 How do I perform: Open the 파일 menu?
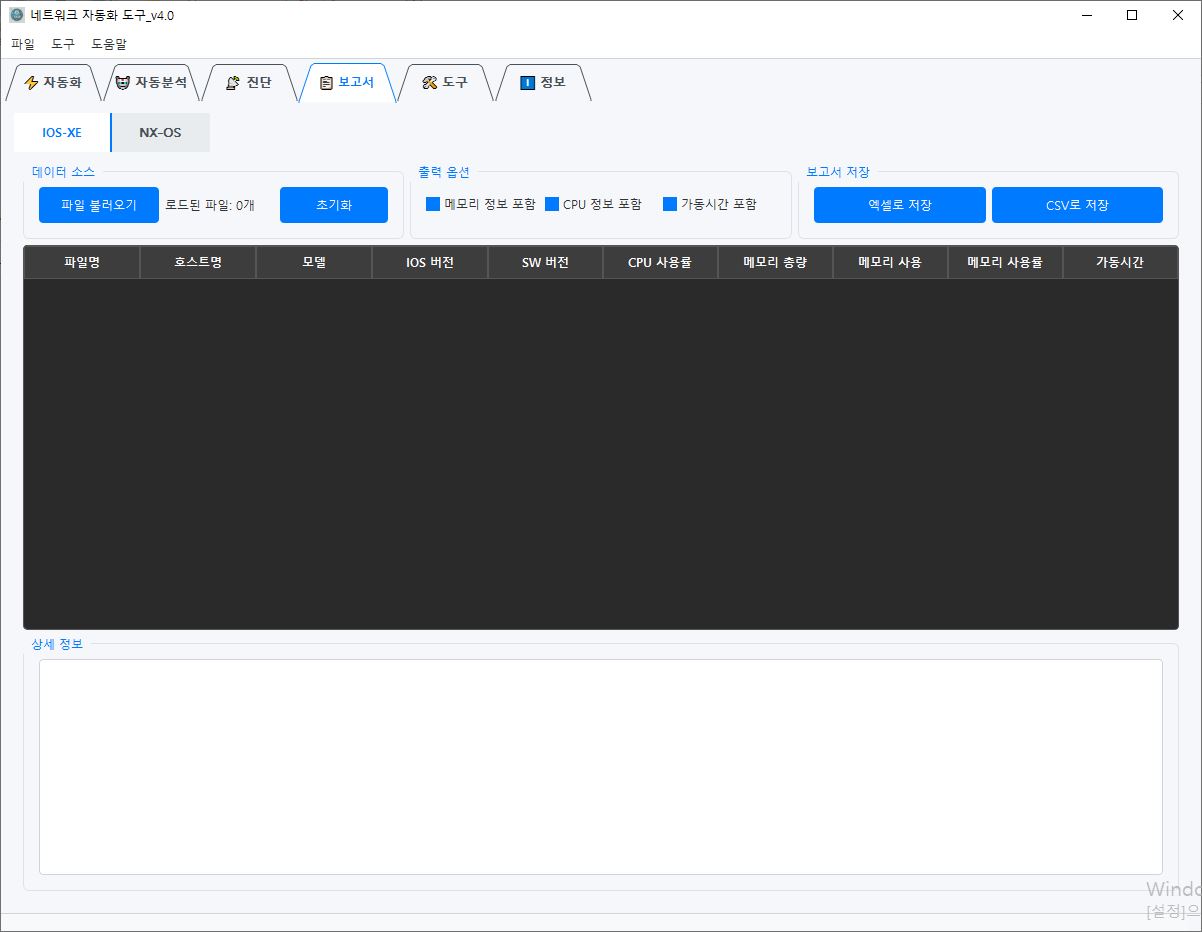pyautogui.click(x=23, y=44)
